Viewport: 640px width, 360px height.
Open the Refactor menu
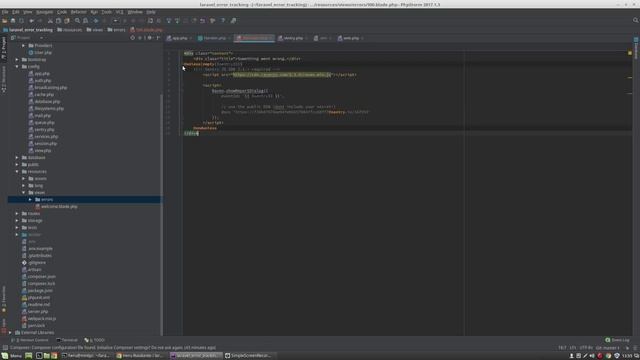[78, 12]
